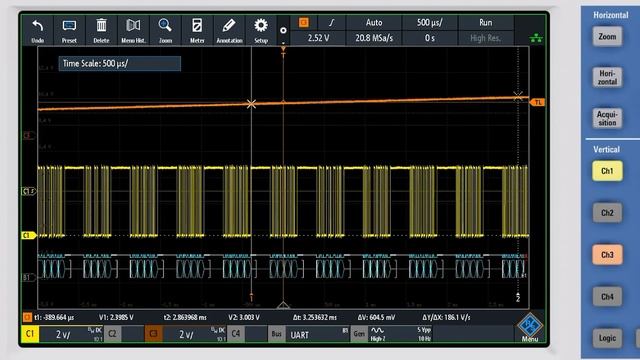Select the B1 bus label marker

(28, 277)
